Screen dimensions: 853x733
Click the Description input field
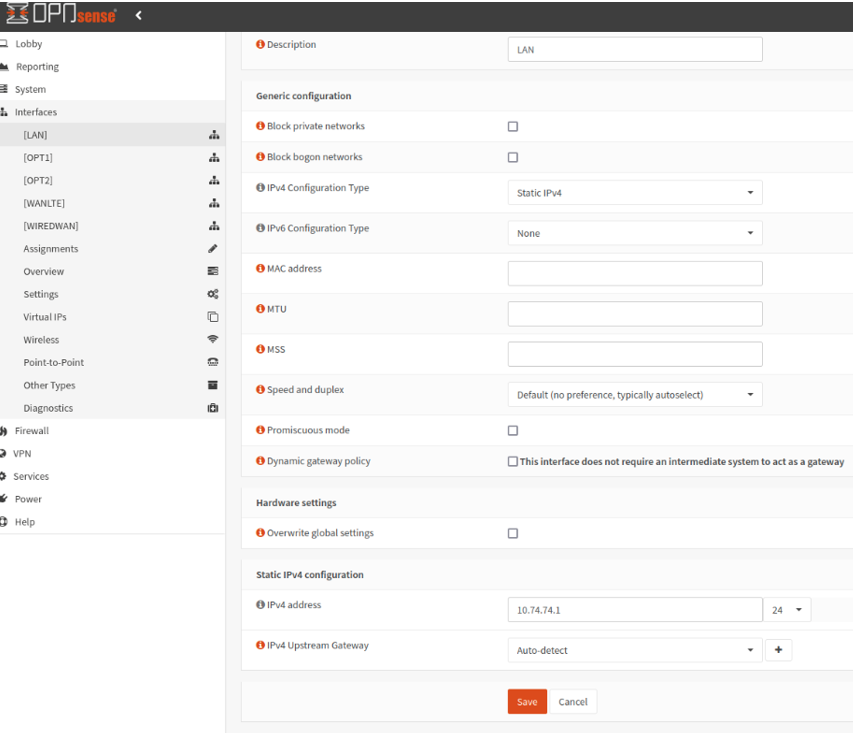[x=635, y=50]
